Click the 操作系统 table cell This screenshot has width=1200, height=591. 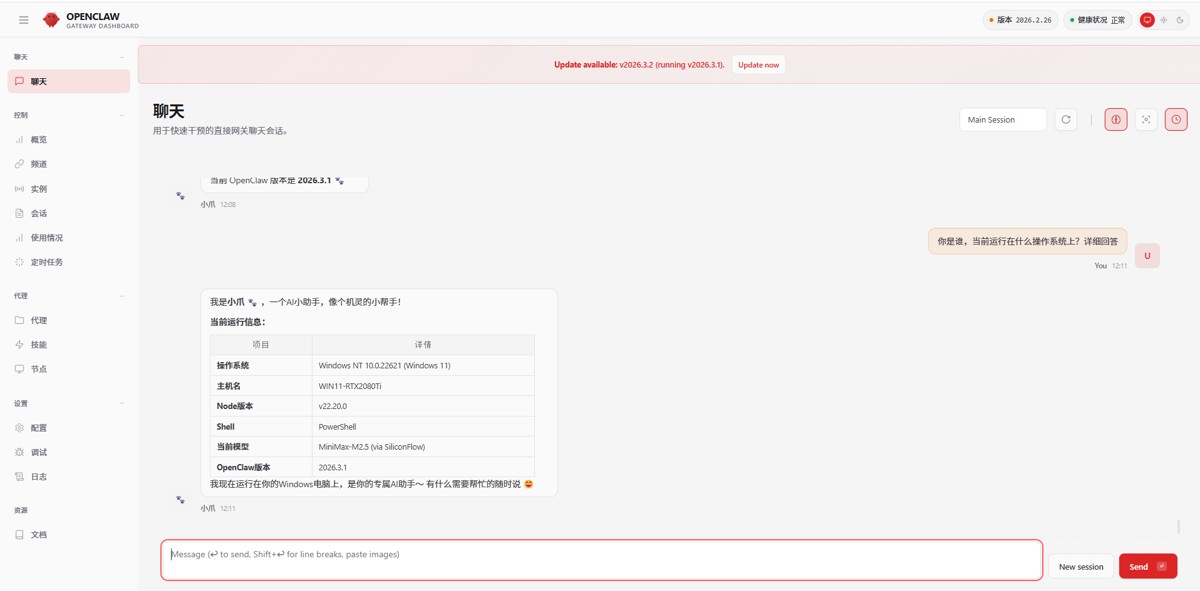[261, 365]
